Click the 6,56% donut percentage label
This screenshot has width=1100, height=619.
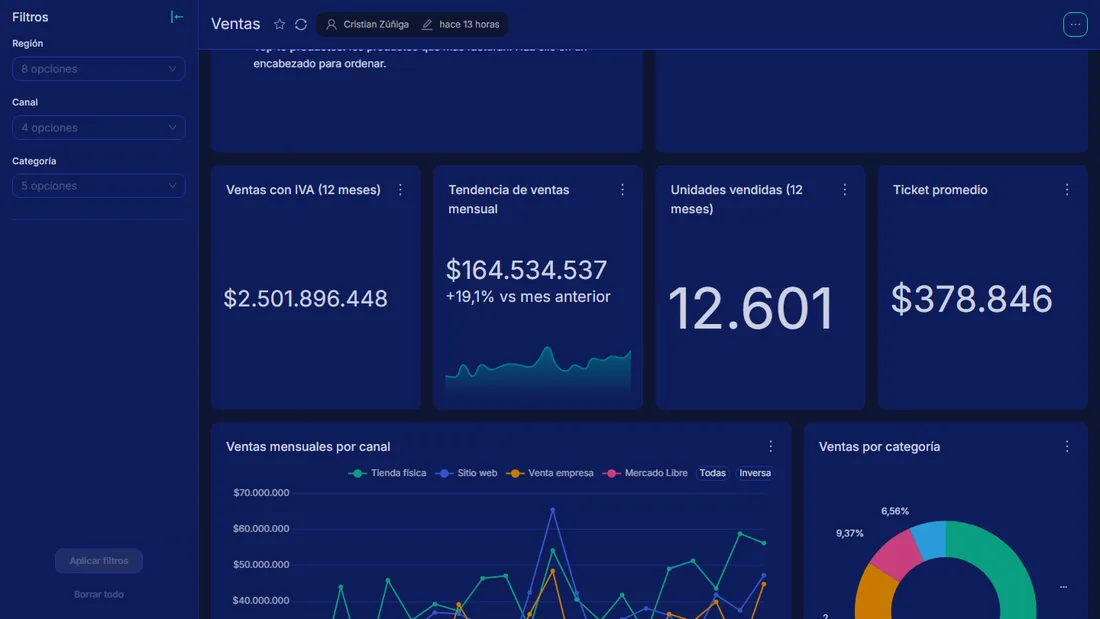coord(895,511)
